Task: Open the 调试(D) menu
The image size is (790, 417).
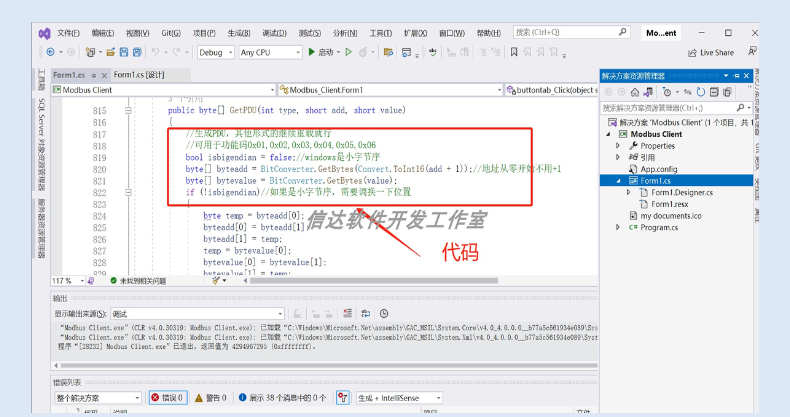Action: point(274,33)
